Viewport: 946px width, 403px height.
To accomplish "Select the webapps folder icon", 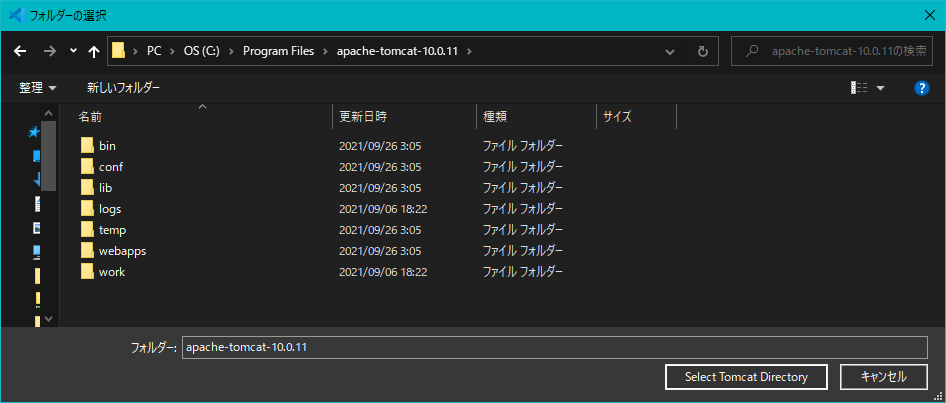I will pos(87,250).
